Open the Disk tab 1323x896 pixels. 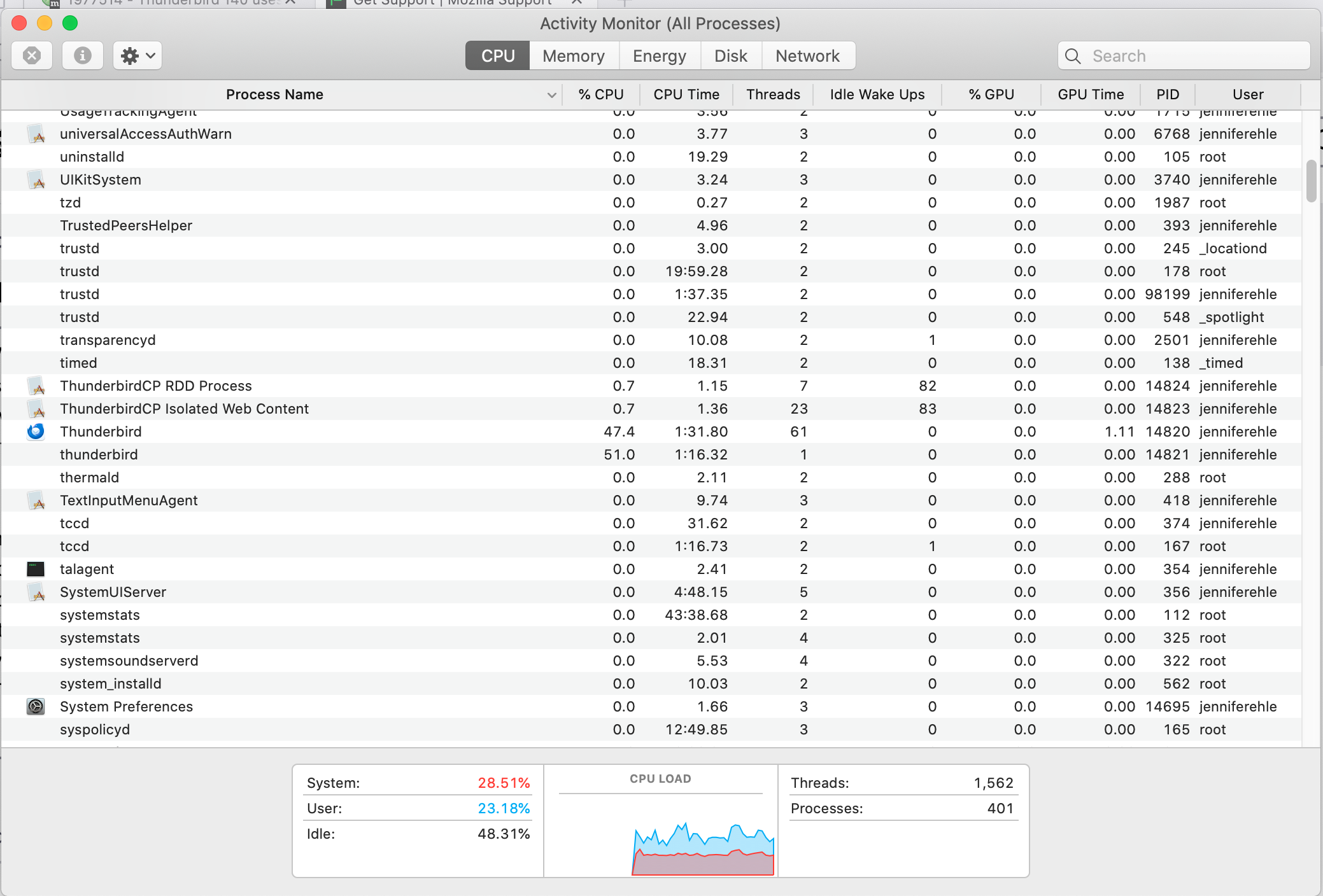tap(730, 56)
